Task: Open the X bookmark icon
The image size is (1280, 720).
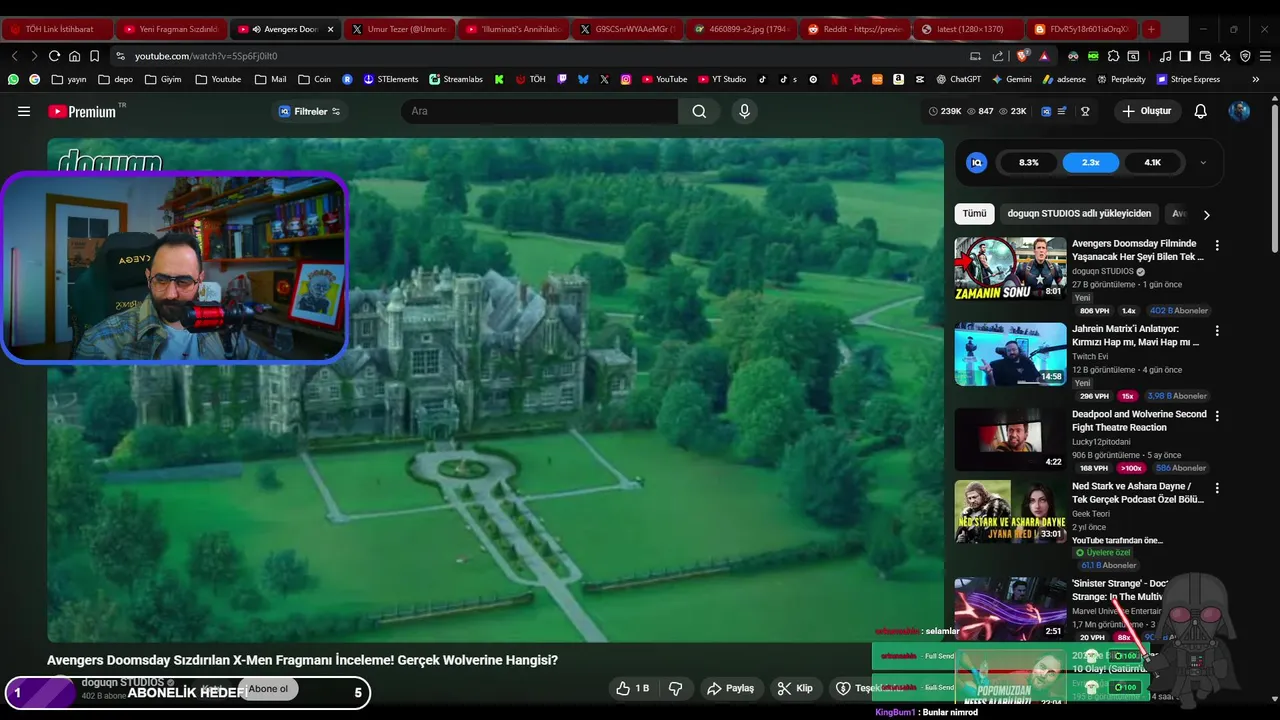Action: pos(604,79)
